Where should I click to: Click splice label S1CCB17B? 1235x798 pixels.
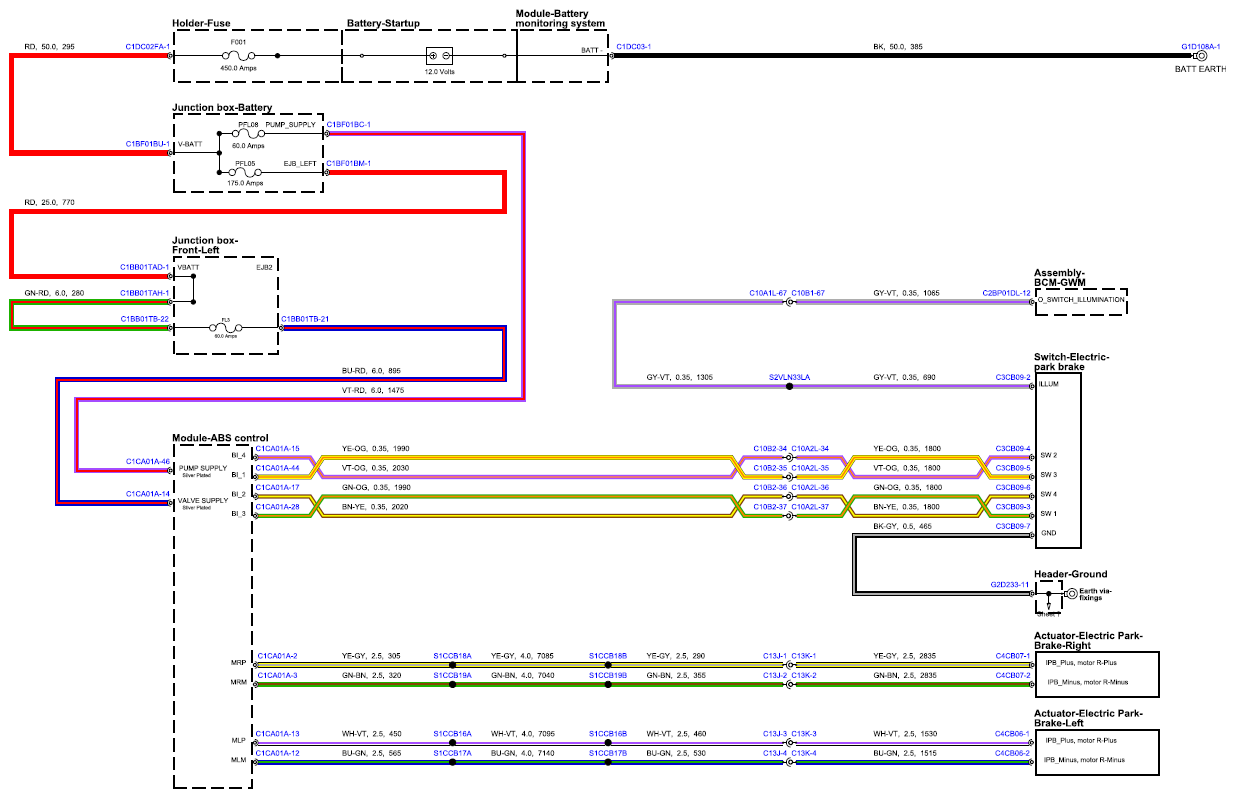click(608, 751)
